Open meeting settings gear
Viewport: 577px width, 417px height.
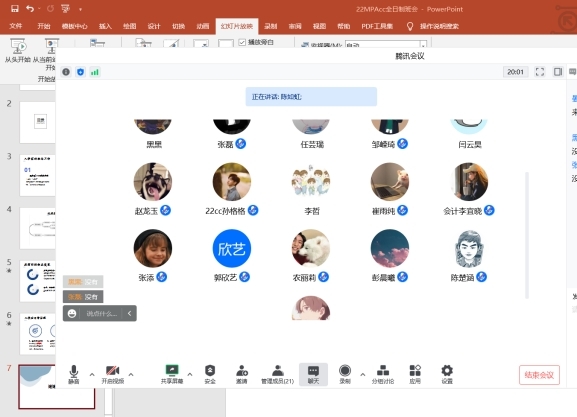pyautogui.click(x=447, y=374)
